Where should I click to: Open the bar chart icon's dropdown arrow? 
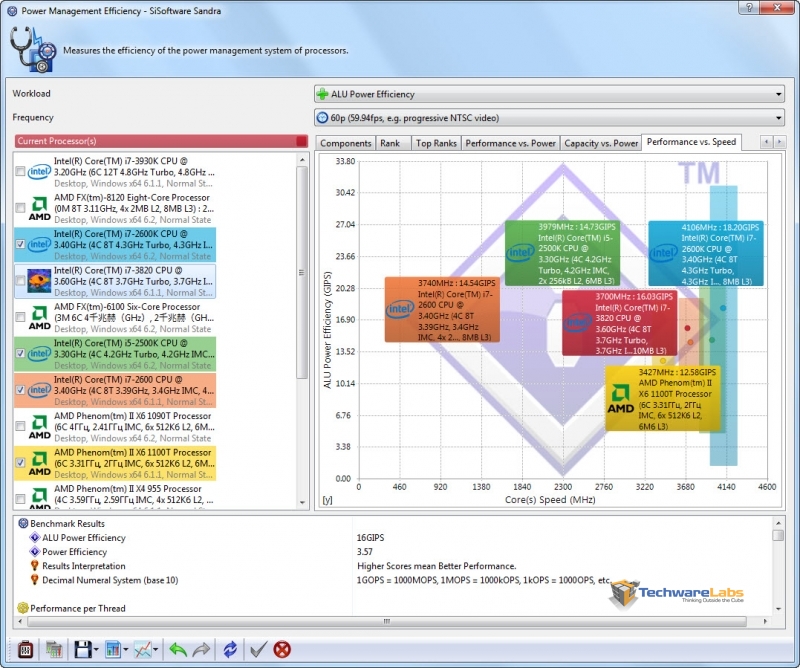126,650
